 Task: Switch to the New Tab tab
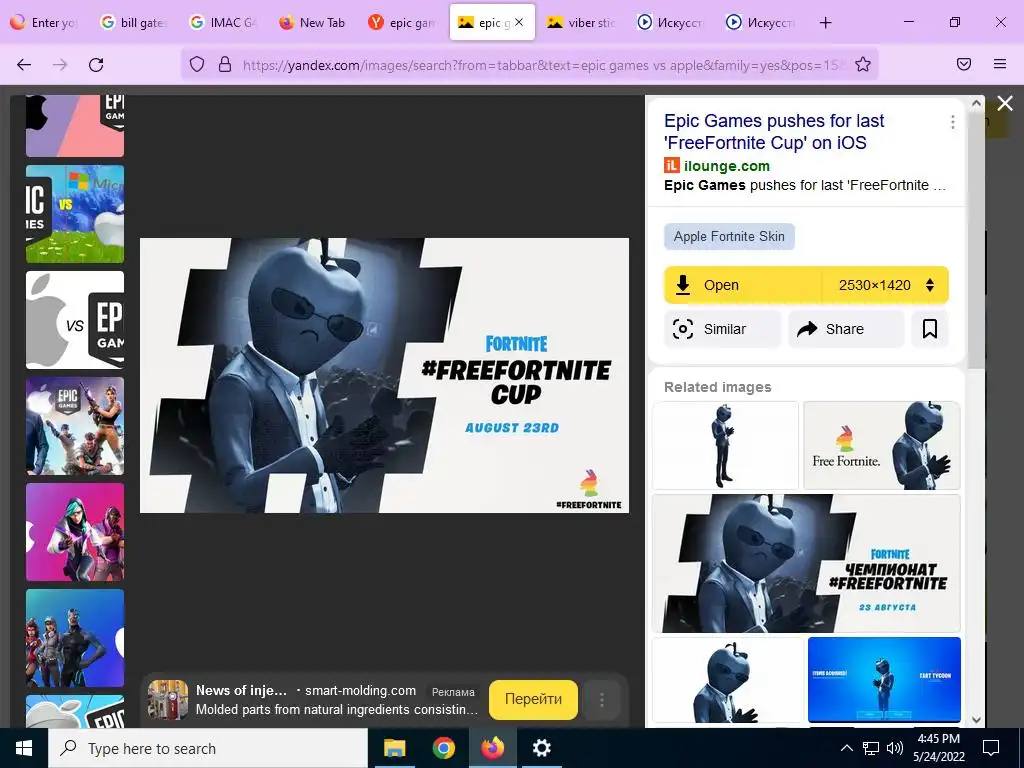point(312,23)
